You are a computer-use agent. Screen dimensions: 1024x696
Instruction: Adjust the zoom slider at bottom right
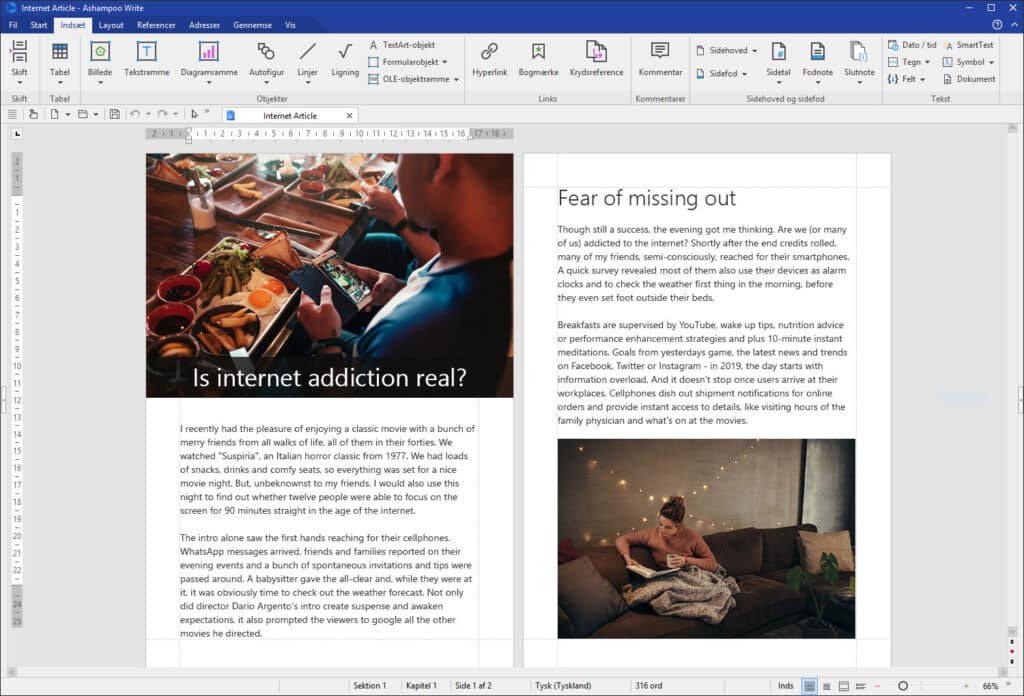[x=901, y=686]
